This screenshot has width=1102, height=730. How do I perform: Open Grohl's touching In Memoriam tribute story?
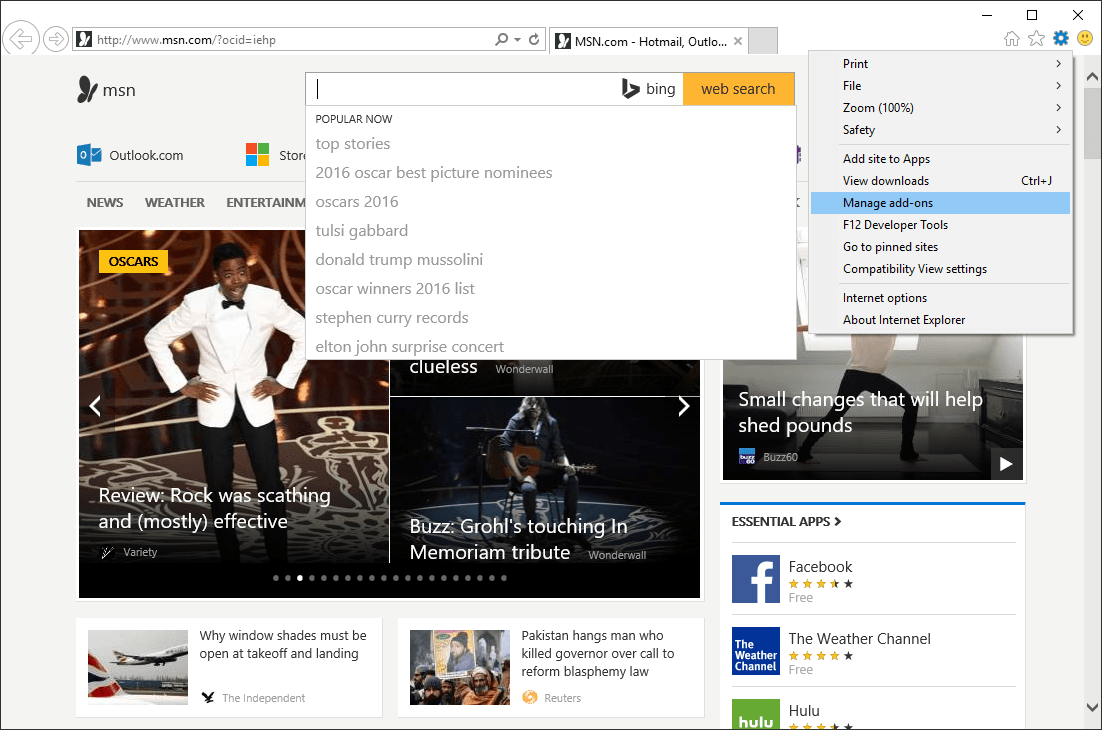519,539
